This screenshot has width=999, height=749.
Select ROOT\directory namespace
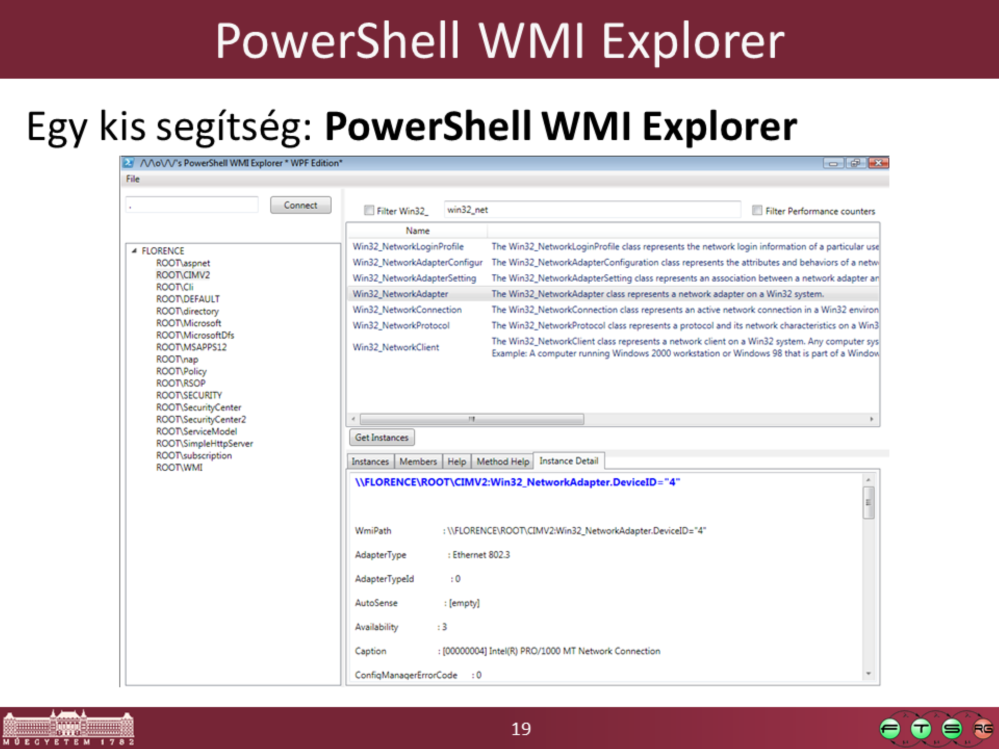tap(187, 311)
